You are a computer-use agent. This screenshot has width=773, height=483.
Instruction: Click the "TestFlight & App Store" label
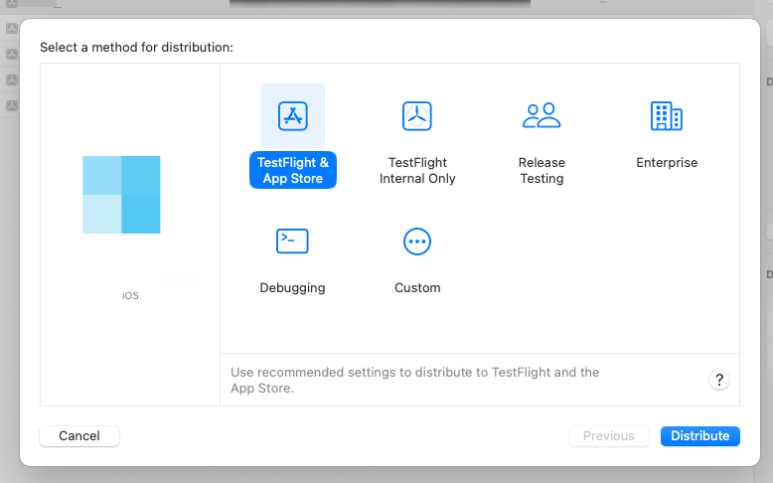[293, 170]
